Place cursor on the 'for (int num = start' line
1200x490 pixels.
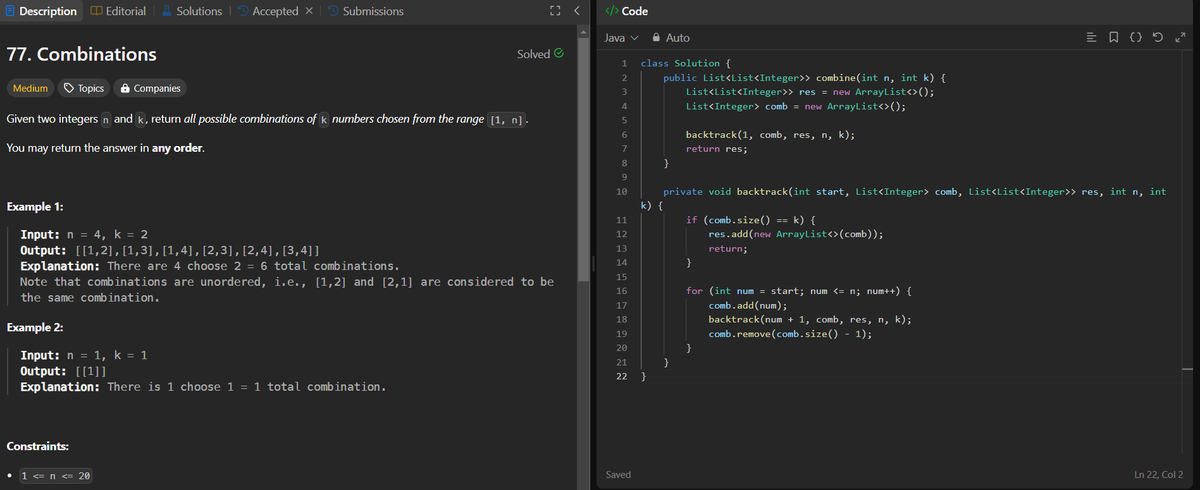(797, 290)
